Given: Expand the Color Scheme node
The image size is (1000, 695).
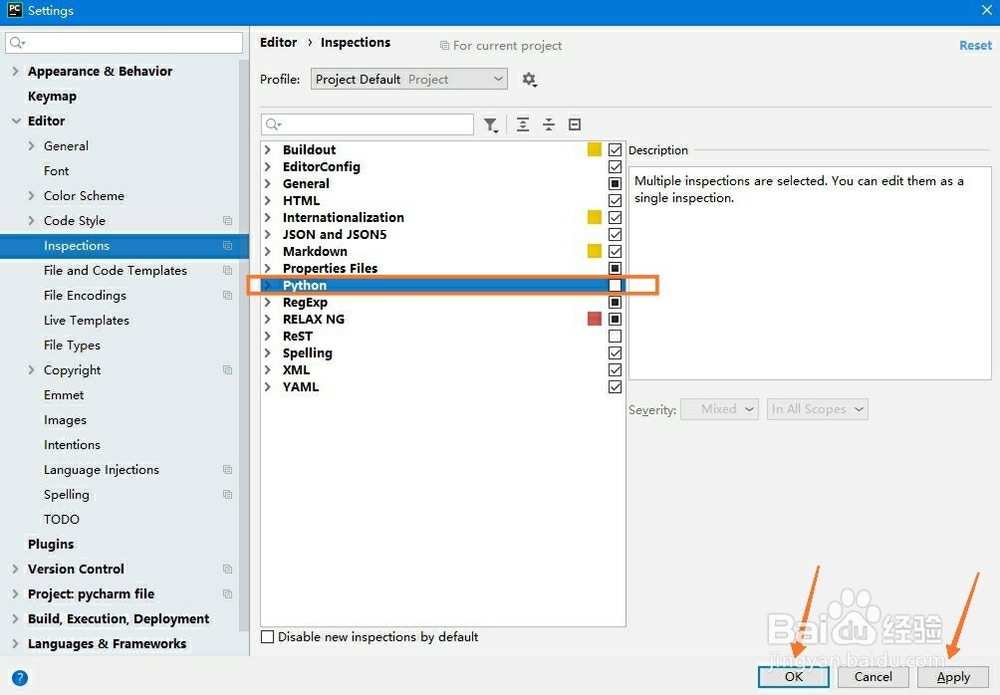Looking at the screenshot, I should point(31,196).
